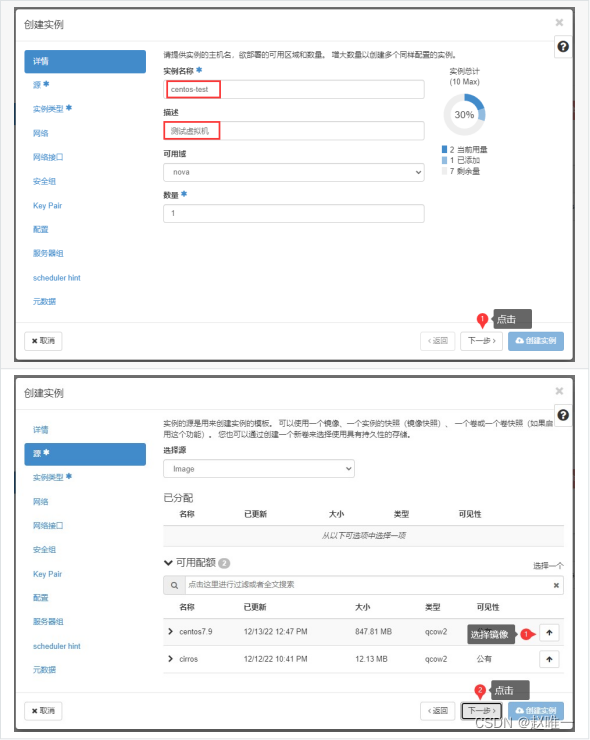Select 服务器组 tab in lower dialog
The height and width of the screenshot is (740, 590).
(48, 622)
